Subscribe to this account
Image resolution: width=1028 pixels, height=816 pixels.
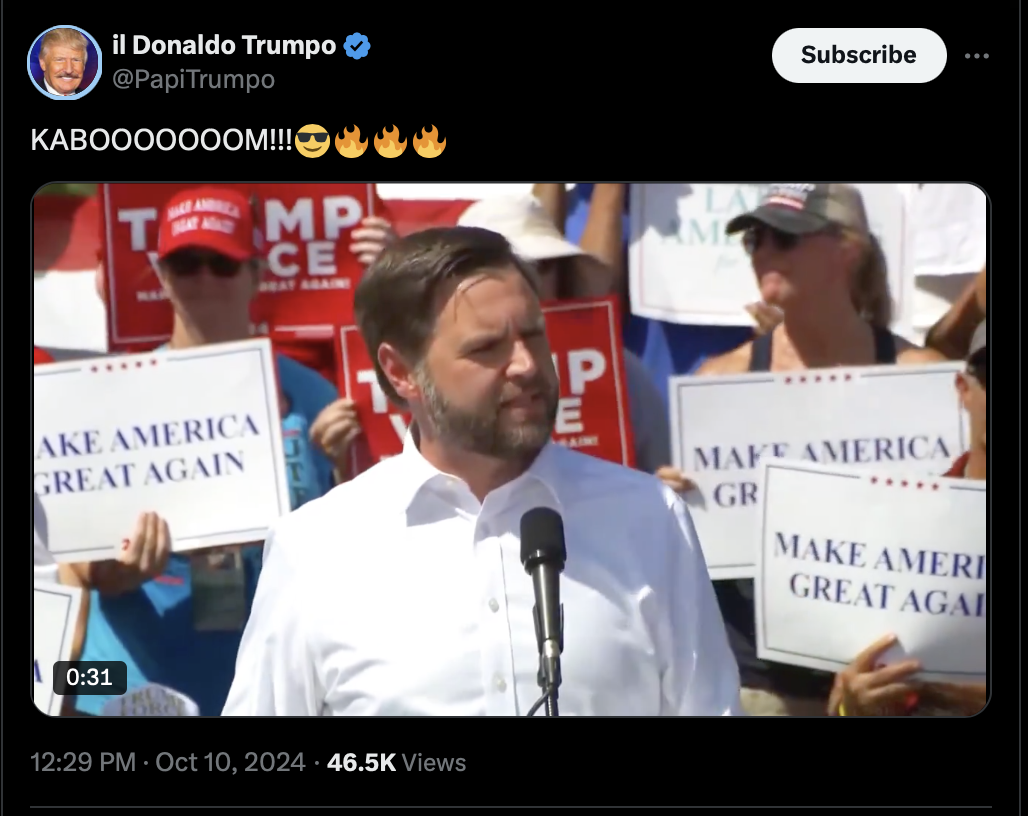click(859, 55)
